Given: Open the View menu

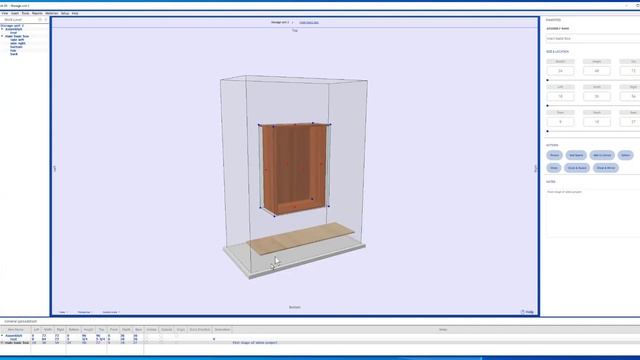Looking at the screenshot, I should tap(5, 13).
